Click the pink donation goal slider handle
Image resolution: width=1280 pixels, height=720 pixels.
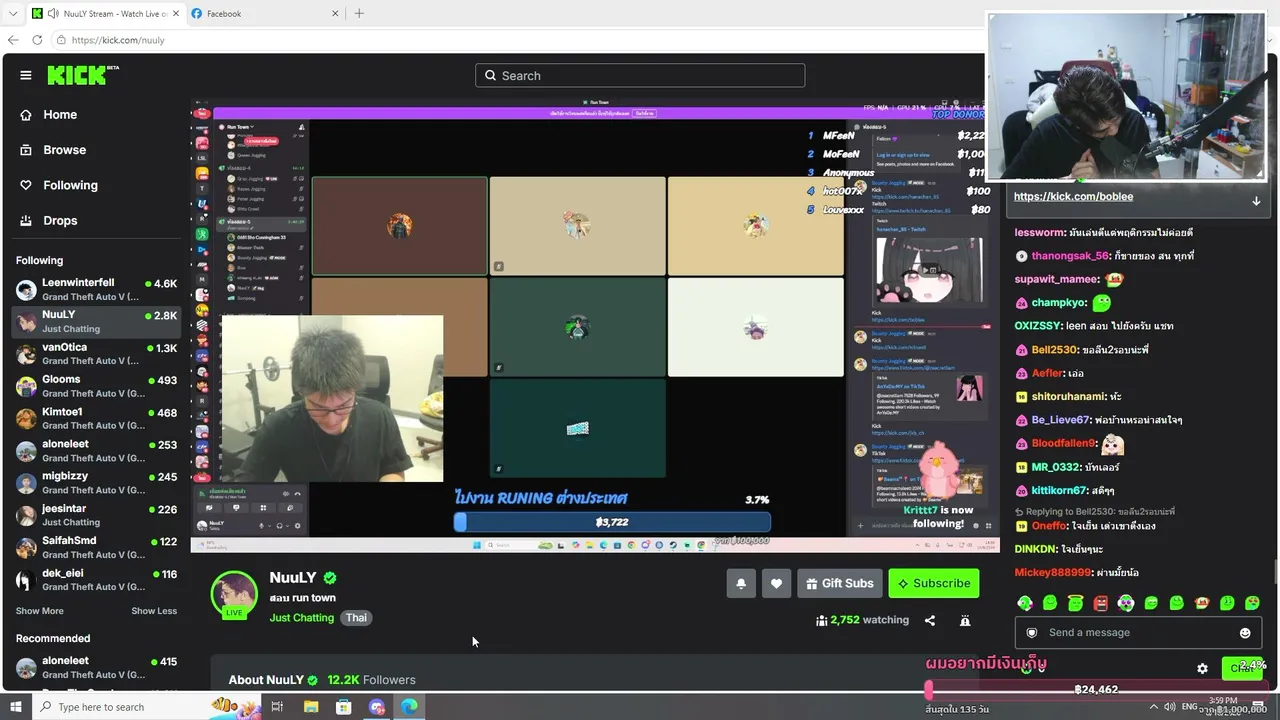click(929, 689)
